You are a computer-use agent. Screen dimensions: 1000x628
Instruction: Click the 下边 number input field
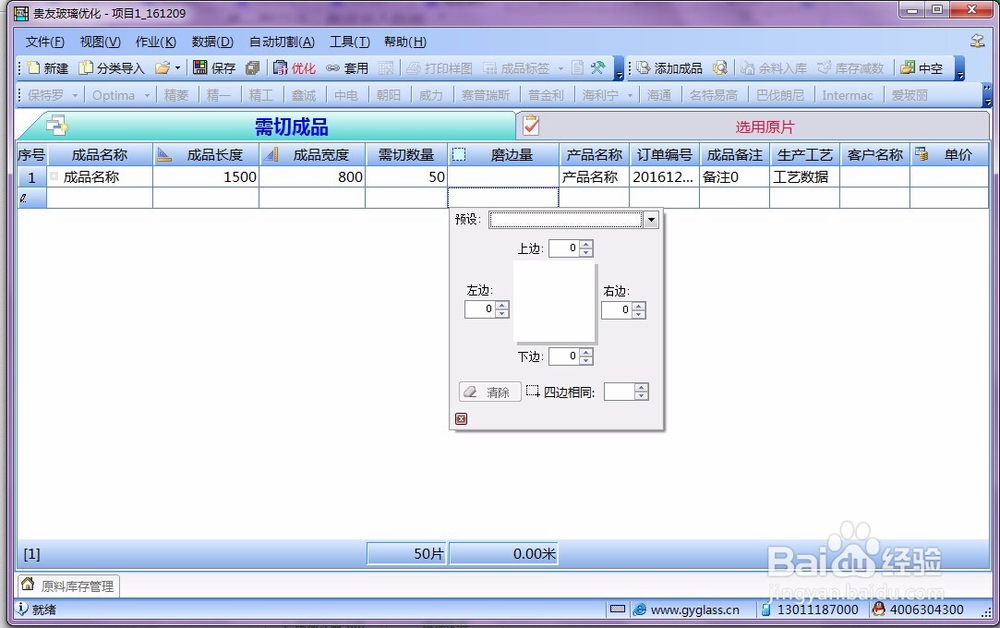(564, 356)
